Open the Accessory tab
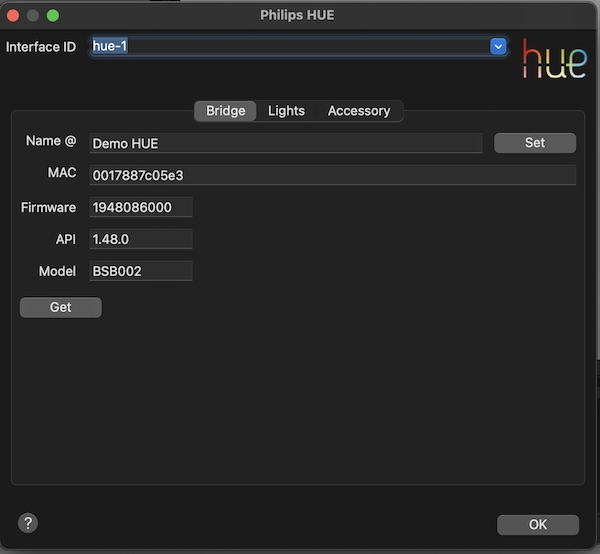This screenshot has height=554, width=600. [358, 111]
